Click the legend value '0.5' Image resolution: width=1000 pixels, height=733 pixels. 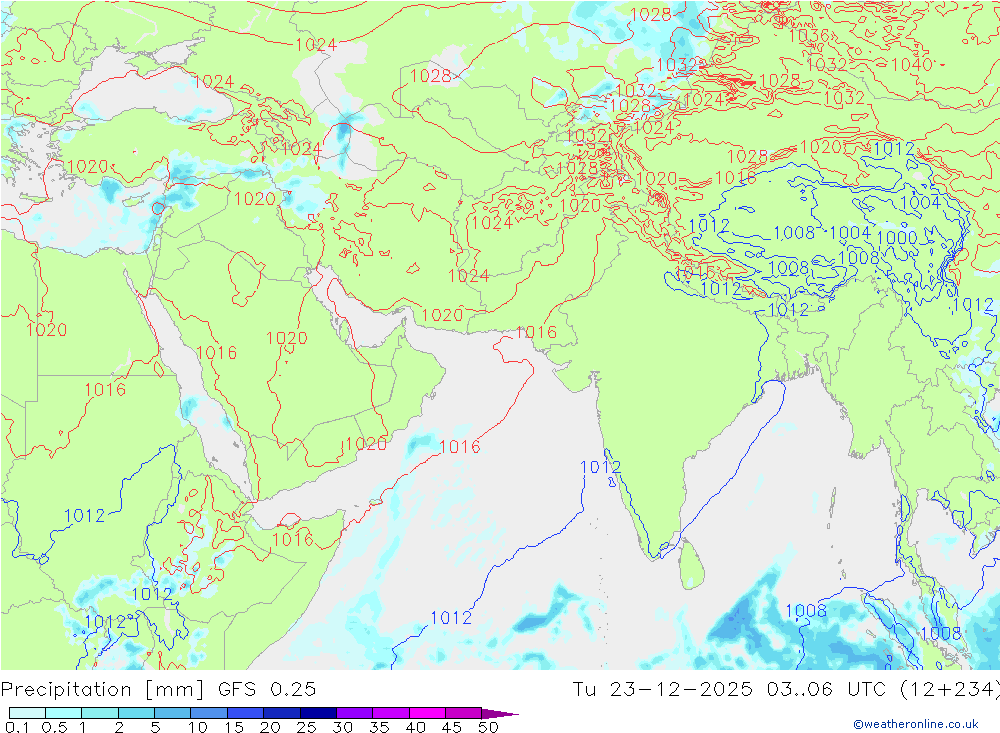click(54, 727)
